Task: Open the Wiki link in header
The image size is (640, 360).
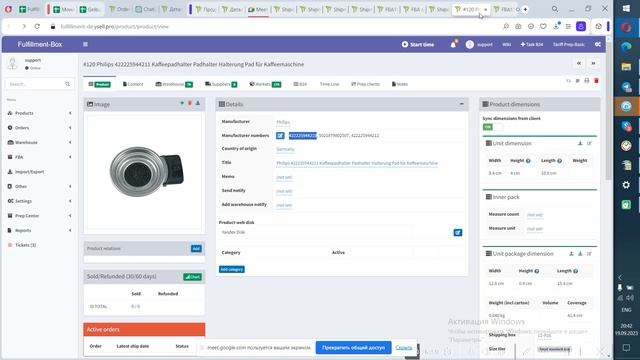Action: click(507, 44)
